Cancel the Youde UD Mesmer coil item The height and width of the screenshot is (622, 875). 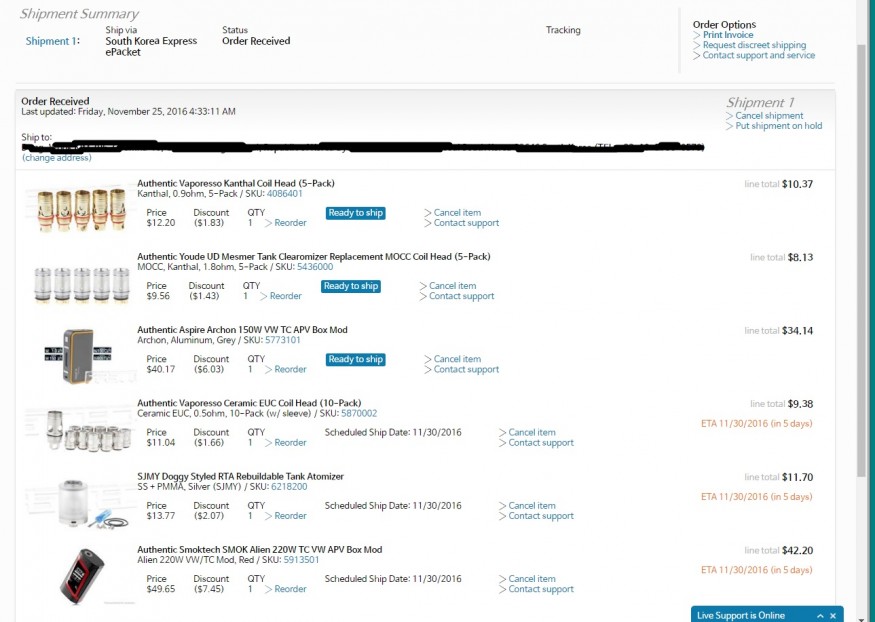[452, 286]
